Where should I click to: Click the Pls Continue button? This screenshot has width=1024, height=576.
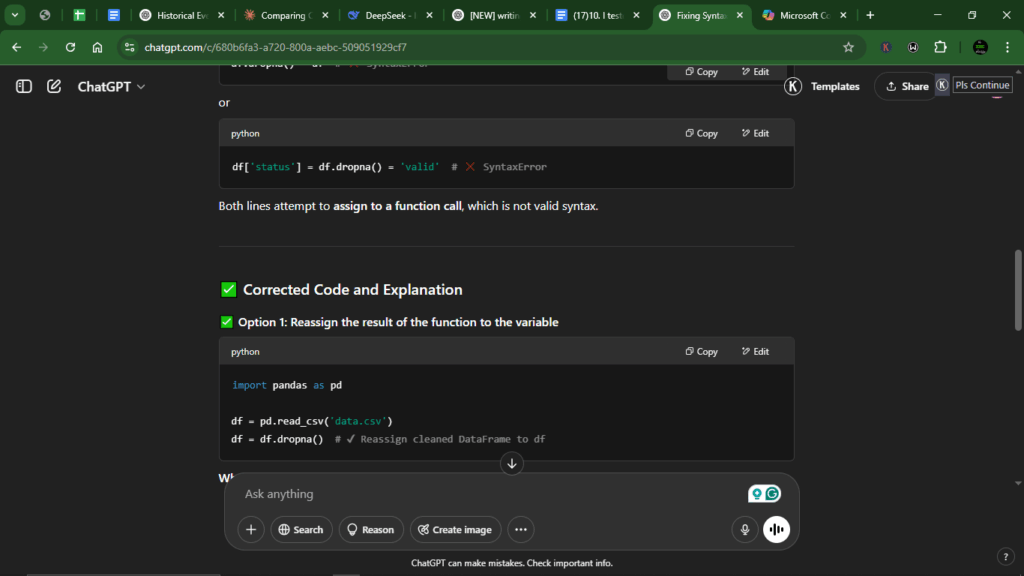(982, 85)
